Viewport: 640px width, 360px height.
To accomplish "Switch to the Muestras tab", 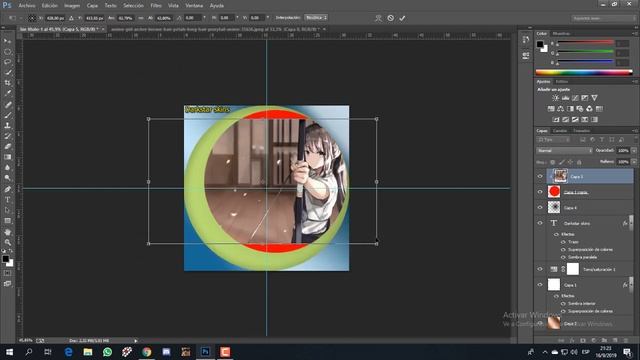I will click(561, 33).
